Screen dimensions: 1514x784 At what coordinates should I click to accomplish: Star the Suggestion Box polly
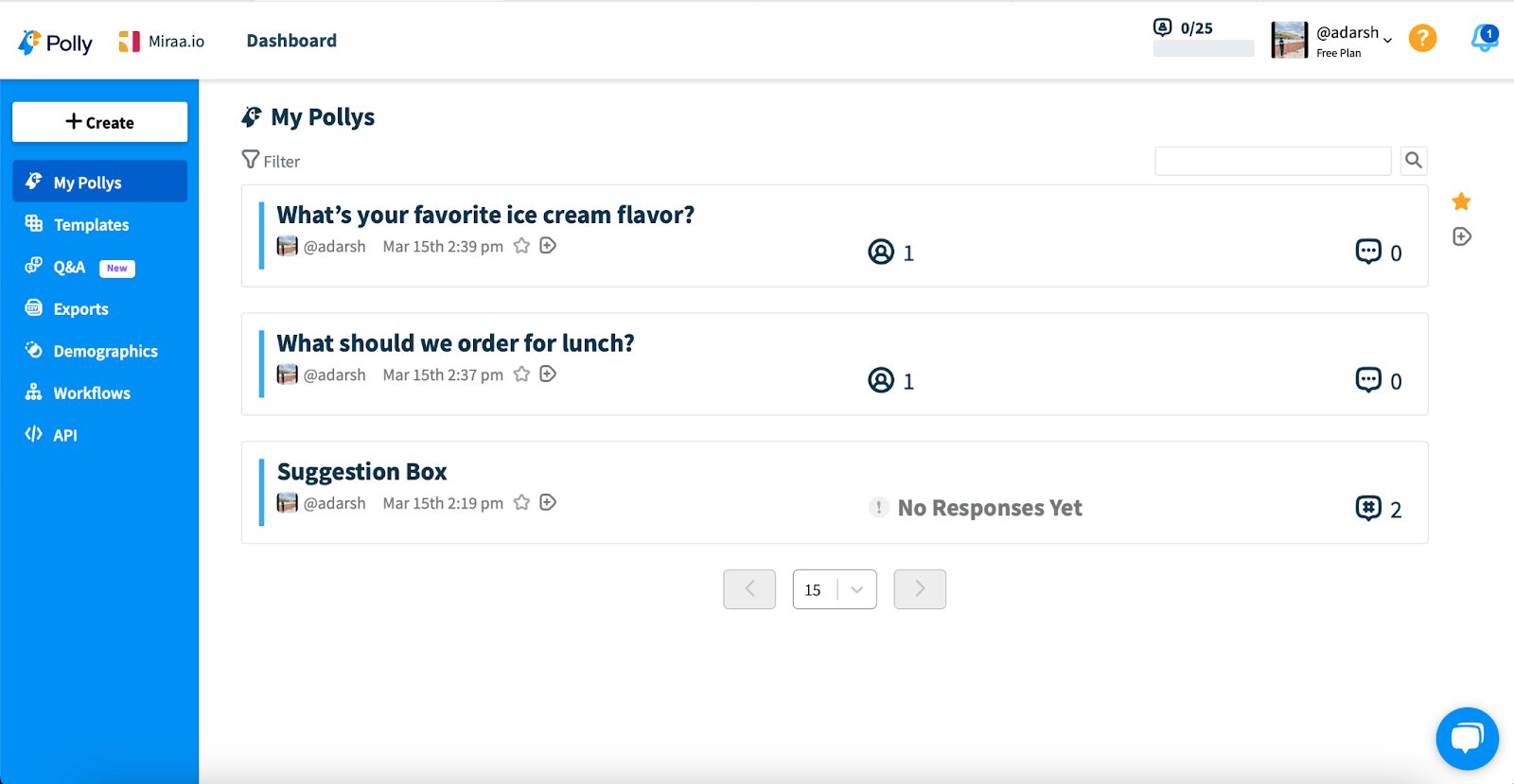521,502
